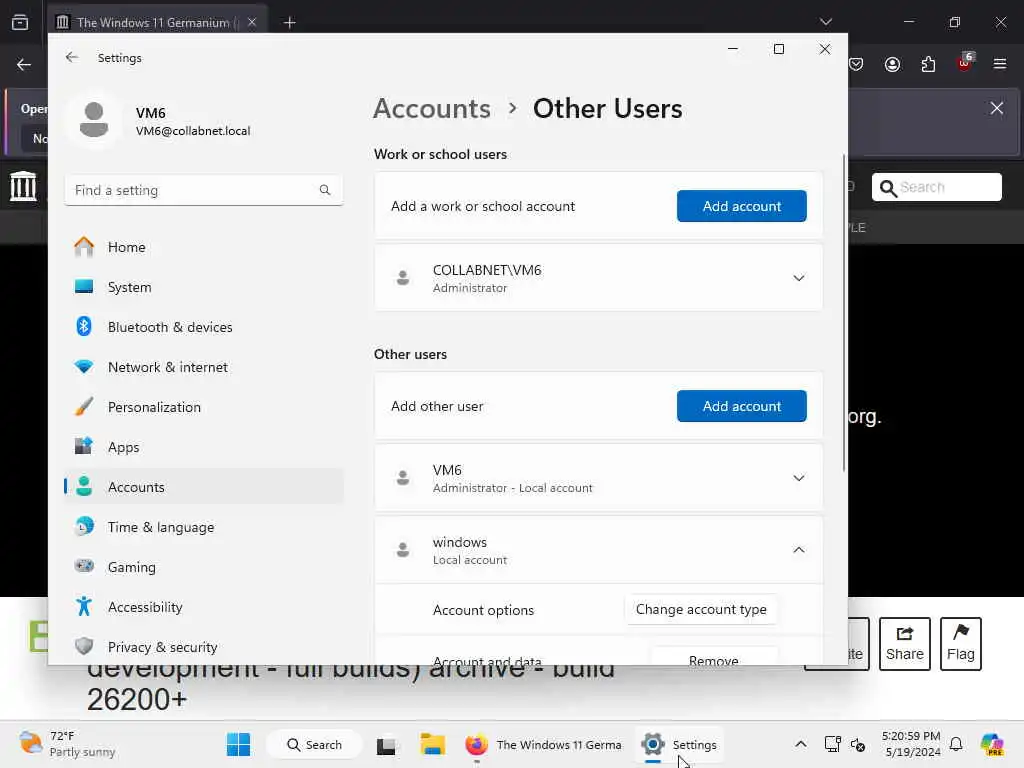1024x768 pixels.
Task: Open the notification bell icon
Action: pyautogui.click(x=956, y=744)
